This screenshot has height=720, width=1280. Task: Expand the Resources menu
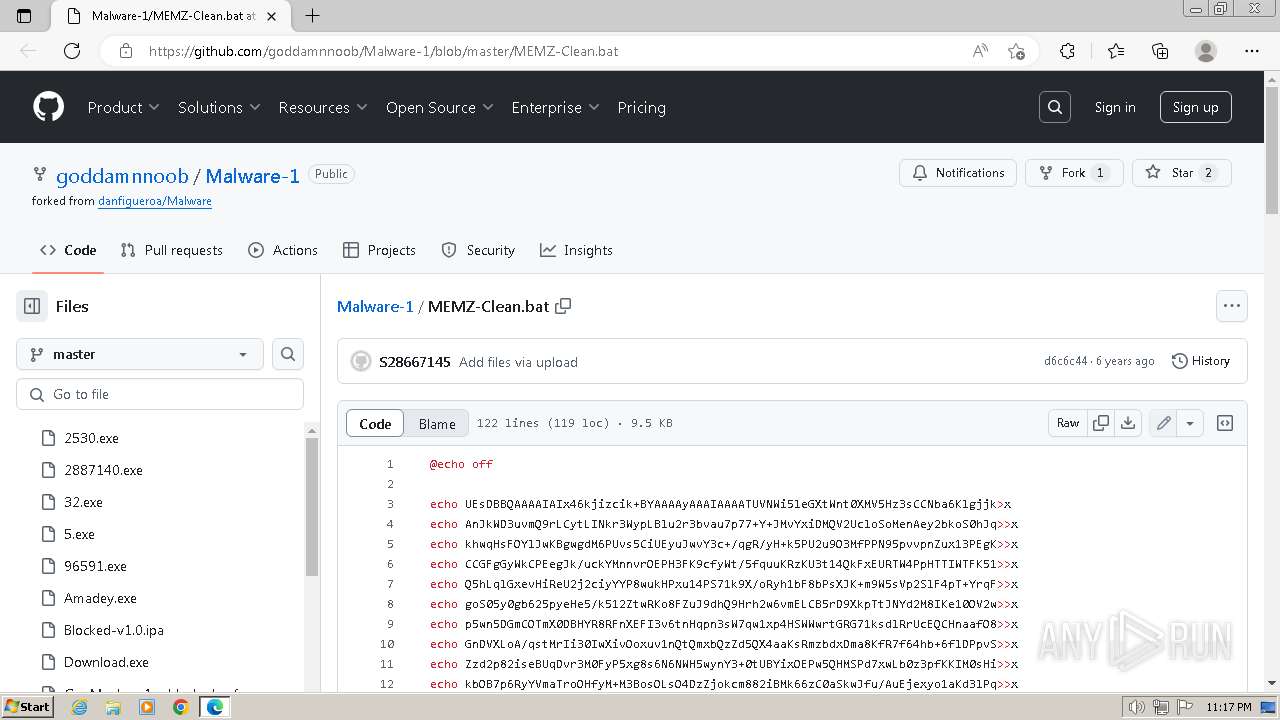(x=323, y=107)
